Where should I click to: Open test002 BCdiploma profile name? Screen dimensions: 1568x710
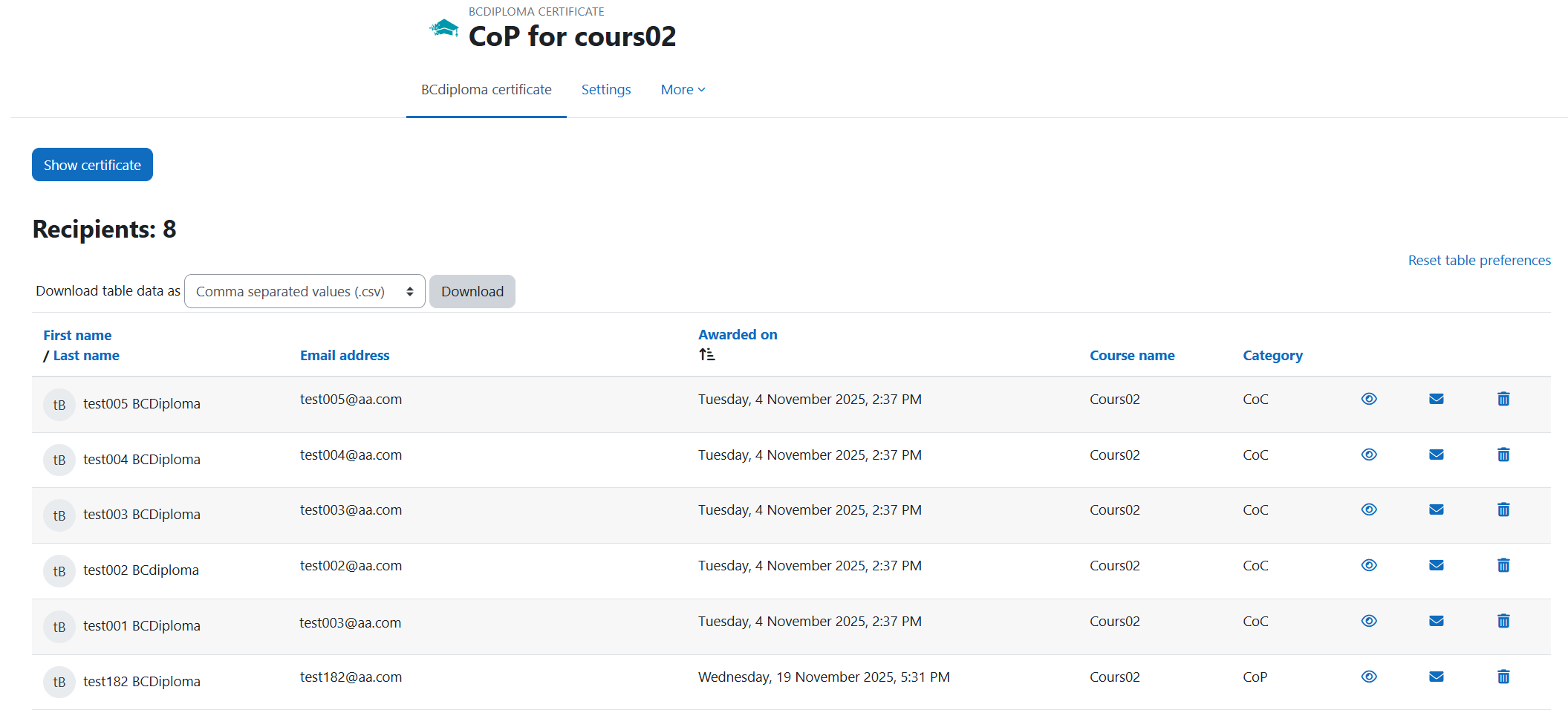click(x=141, y=570)
